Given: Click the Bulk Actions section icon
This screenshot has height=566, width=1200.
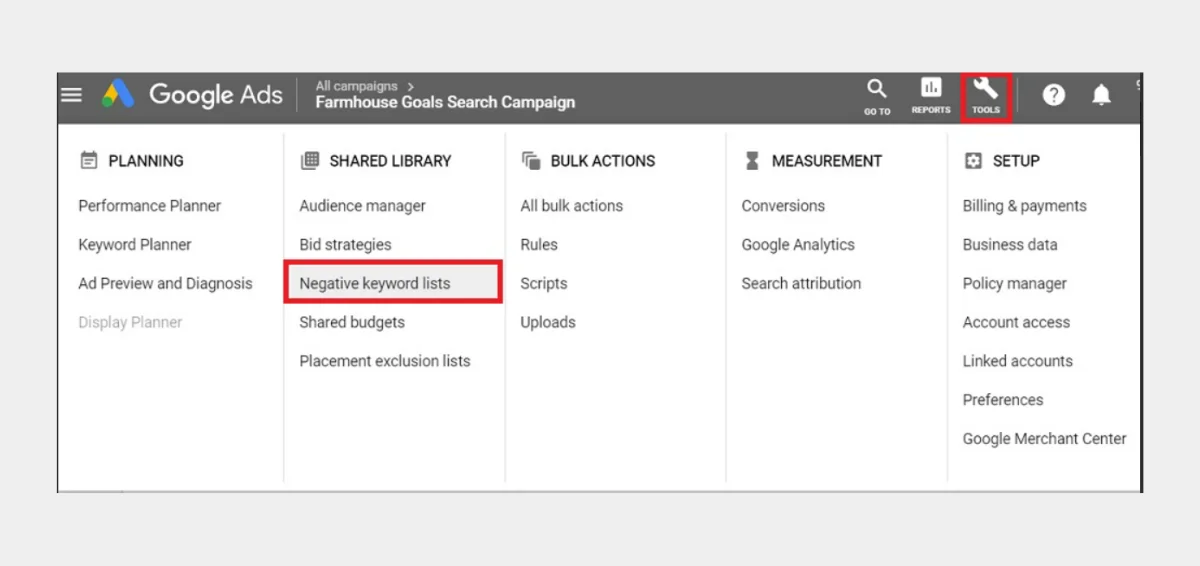Looking at the screenshot, I should click(x=530, y=160).
